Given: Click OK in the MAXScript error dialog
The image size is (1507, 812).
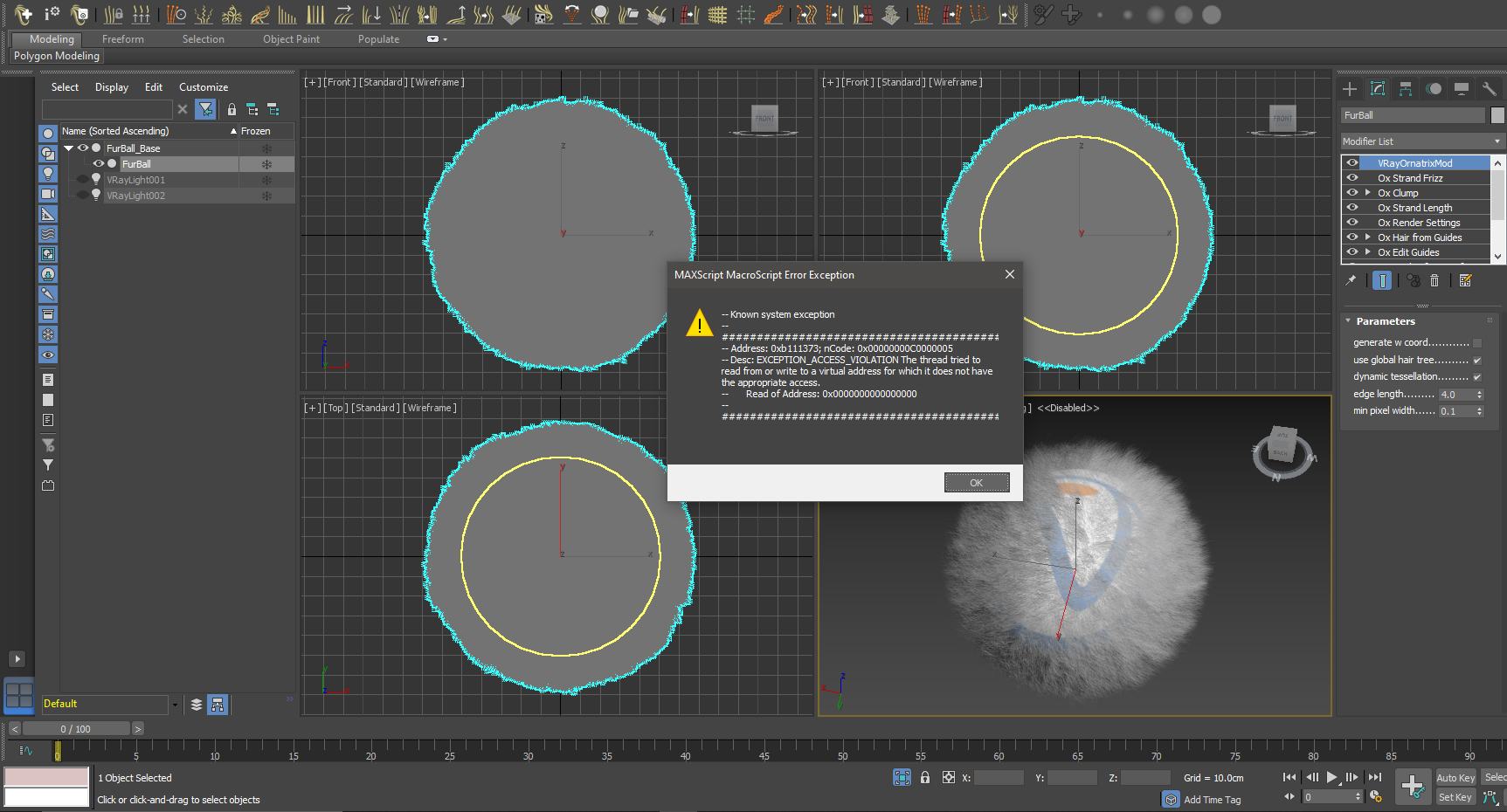Looking at the screenshot, I should click(976, 483).
